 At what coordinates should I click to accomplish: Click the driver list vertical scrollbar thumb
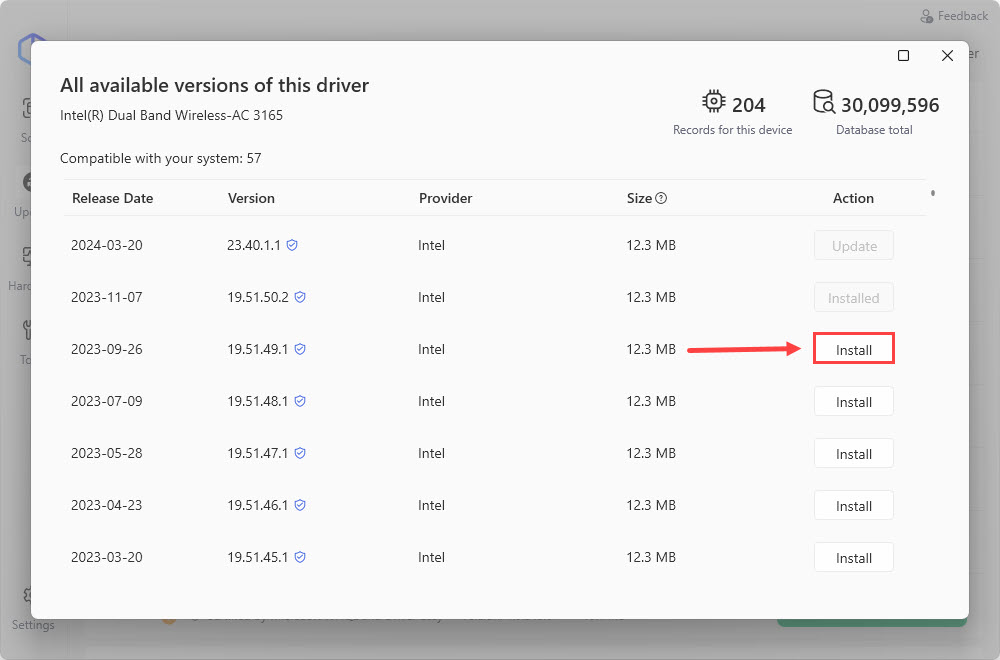[933, 192]
